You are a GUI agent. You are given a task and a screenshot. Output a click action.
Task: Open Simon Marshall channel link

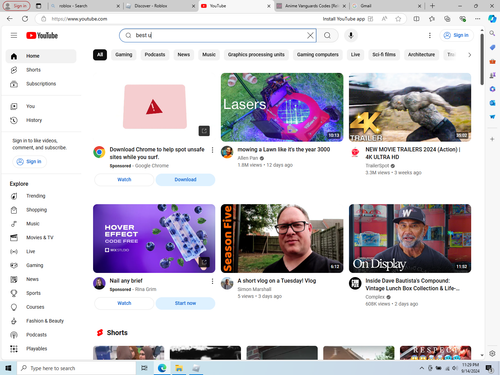click(254, 289)
